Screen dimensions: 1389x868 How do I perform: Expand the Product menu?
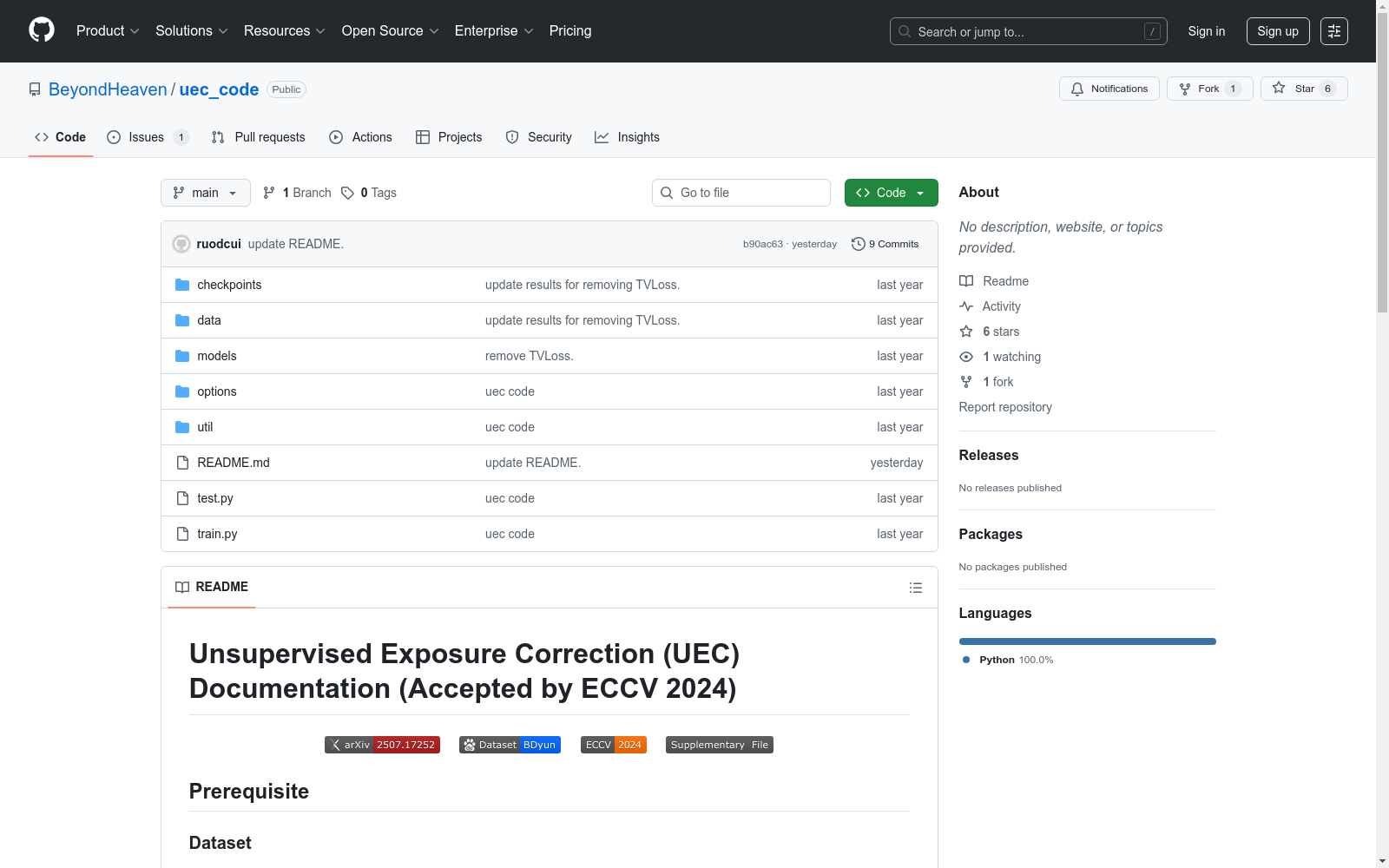[x=108, y=31]
